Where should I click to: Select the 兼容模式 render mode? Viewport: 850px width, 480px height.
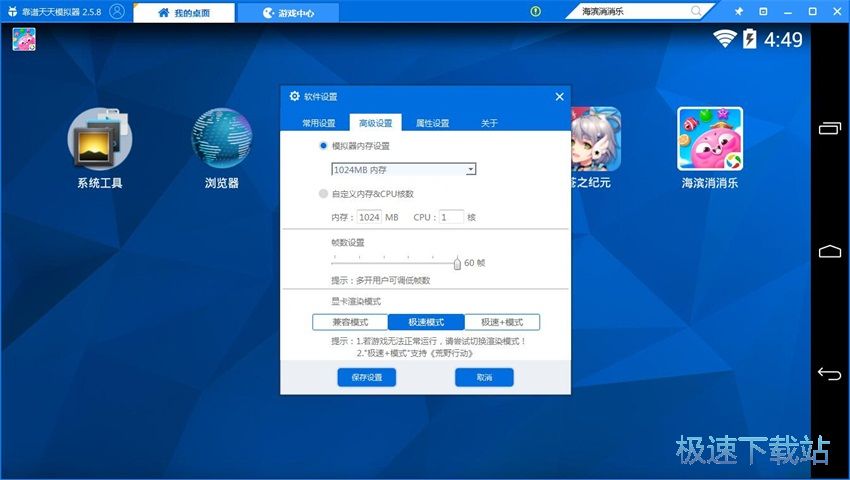350,322
